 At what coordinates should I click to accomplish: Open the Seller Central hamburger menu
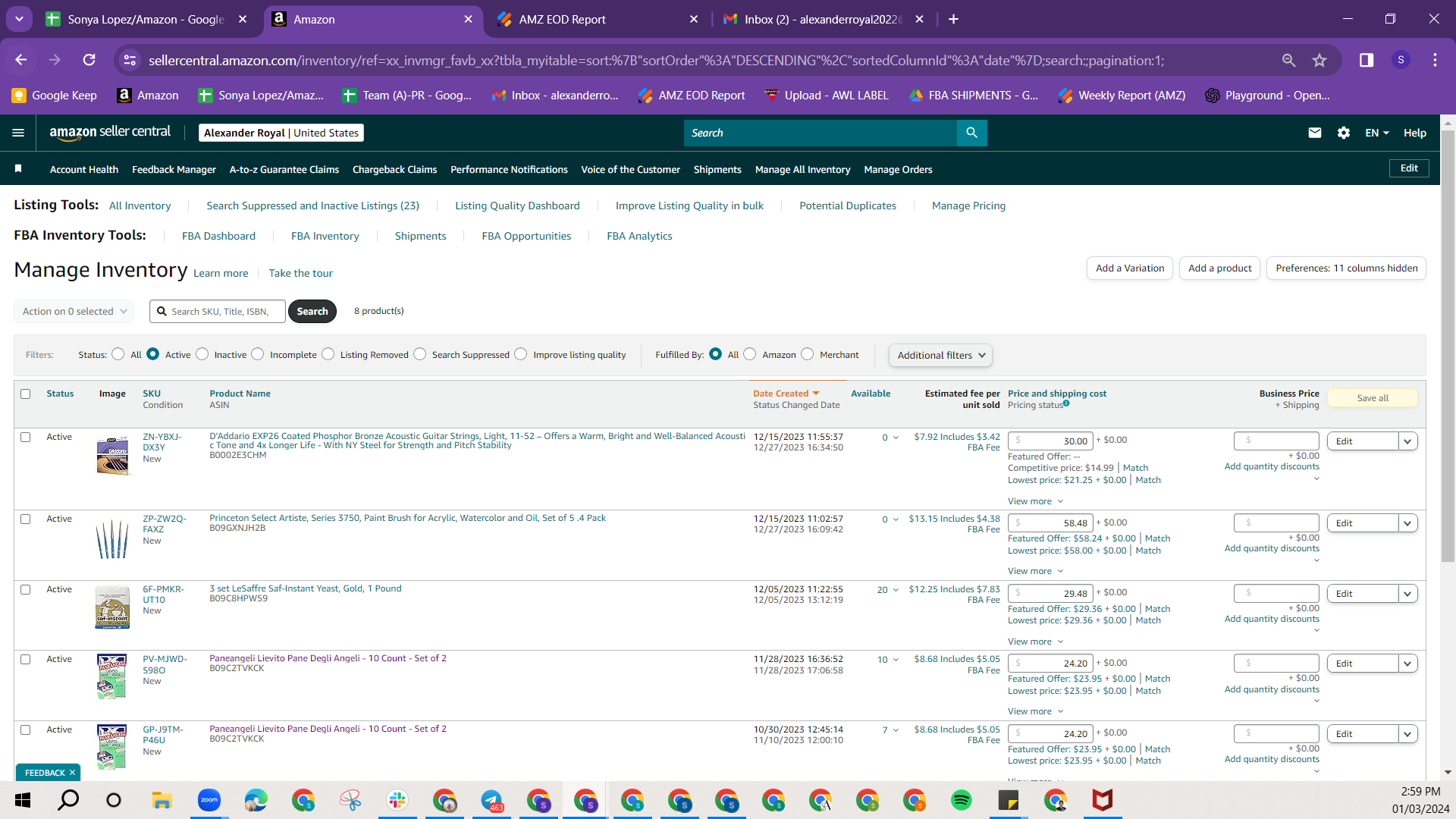[x=18, y=133]
